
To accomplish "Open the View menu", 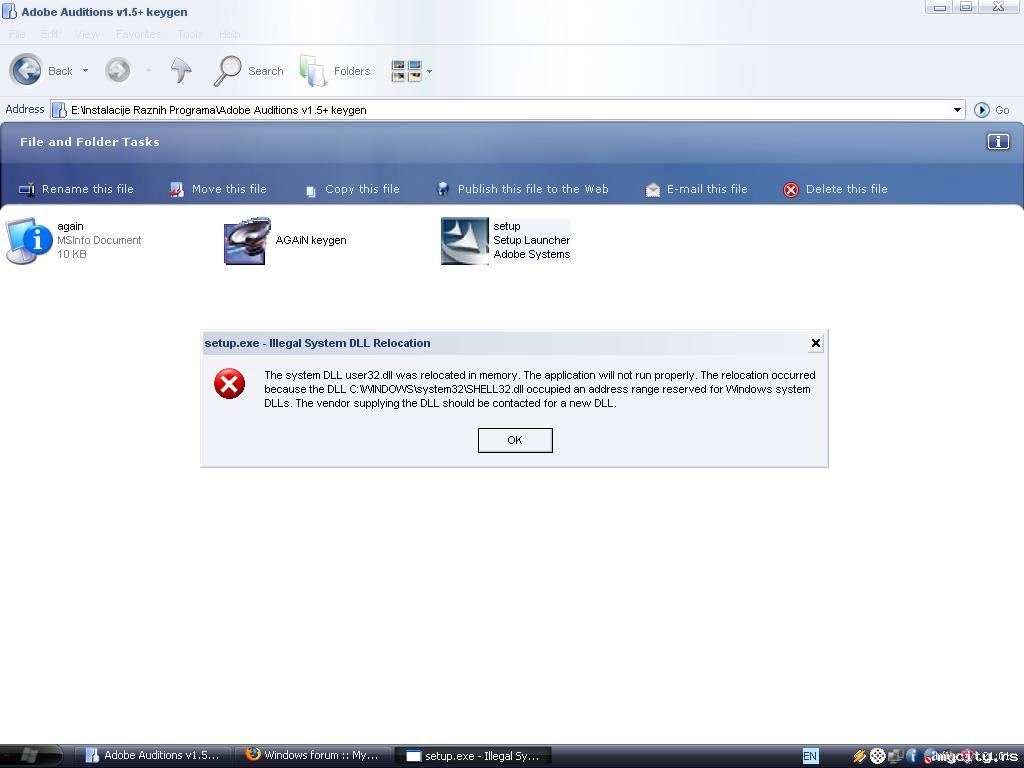I will [x=88, y=34].
